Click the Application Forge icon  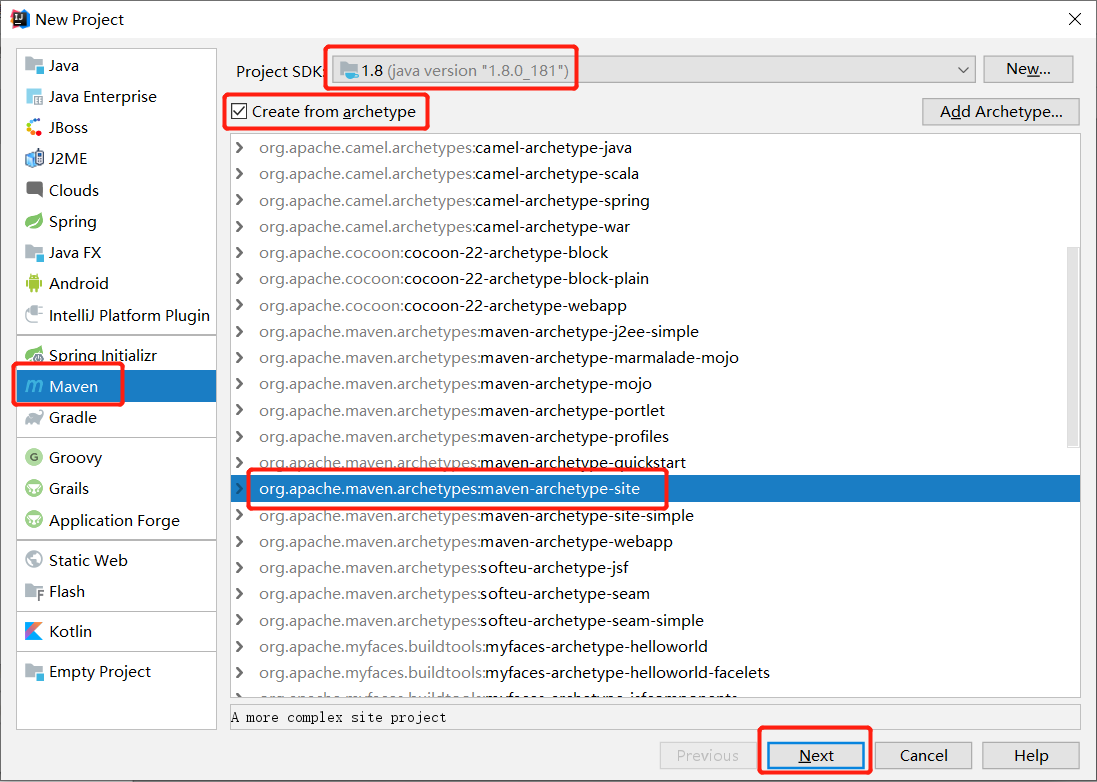(x=34, y=520)
